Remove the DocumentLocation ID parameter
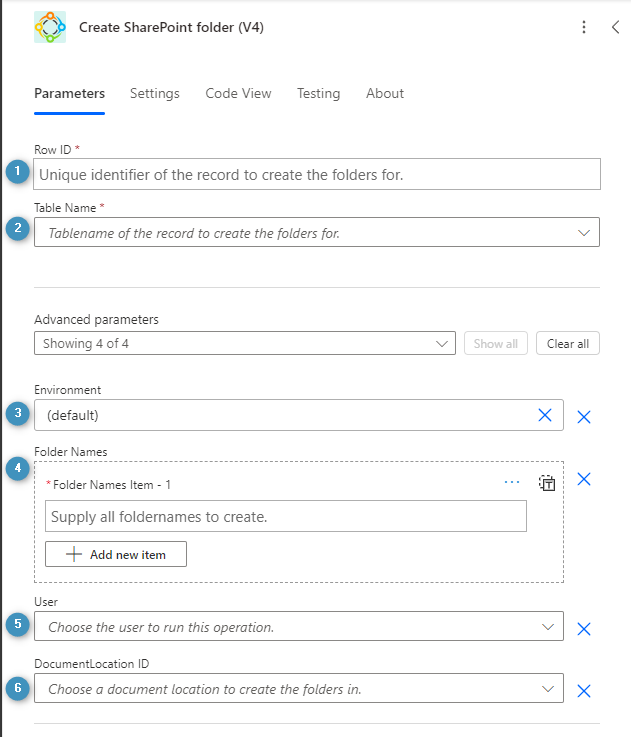Viewport: 631px width, 737px height. [584, 691]
